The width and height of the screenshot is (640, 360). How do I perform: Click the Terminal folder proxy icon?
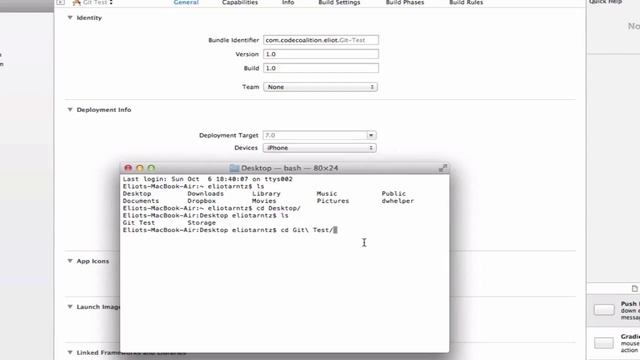234,168
